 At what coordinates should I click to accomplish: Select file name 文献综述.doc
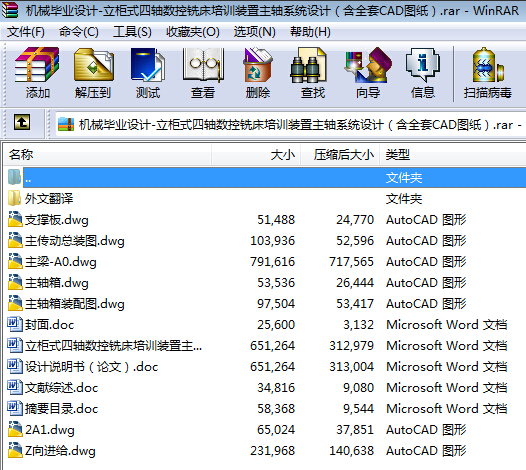[x=61, y=387]
